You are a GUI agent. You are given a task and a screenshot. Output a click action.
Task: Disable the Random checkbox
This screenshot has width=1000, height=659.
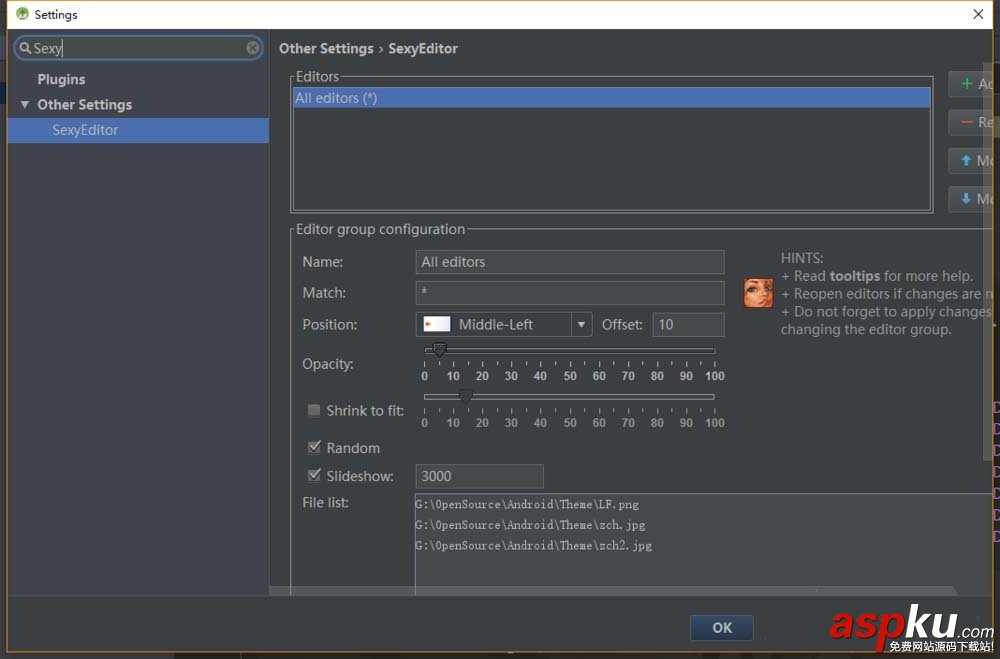314,447
